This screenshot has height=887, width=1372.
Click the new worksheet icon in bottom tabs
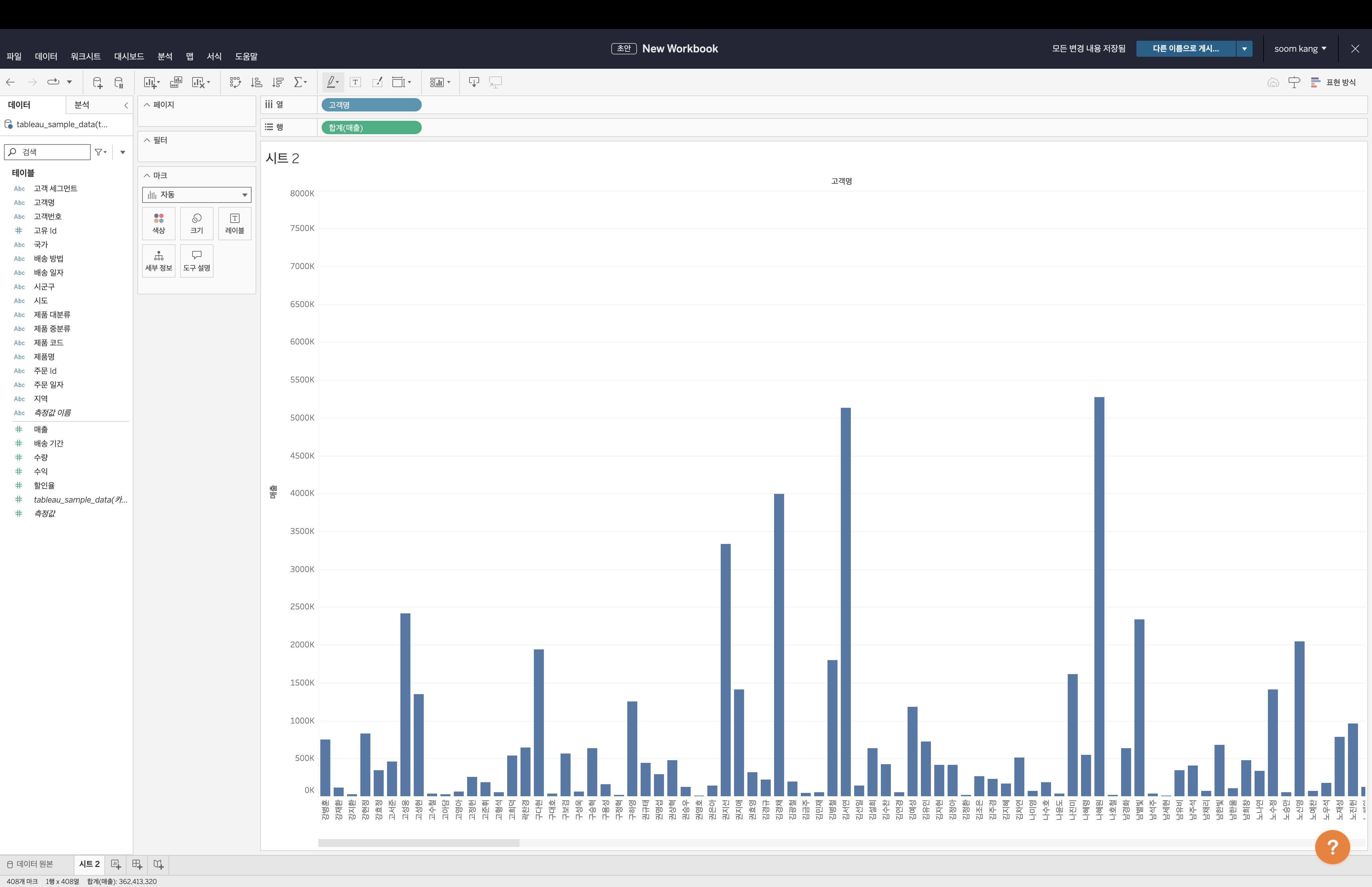click(116, 864)
